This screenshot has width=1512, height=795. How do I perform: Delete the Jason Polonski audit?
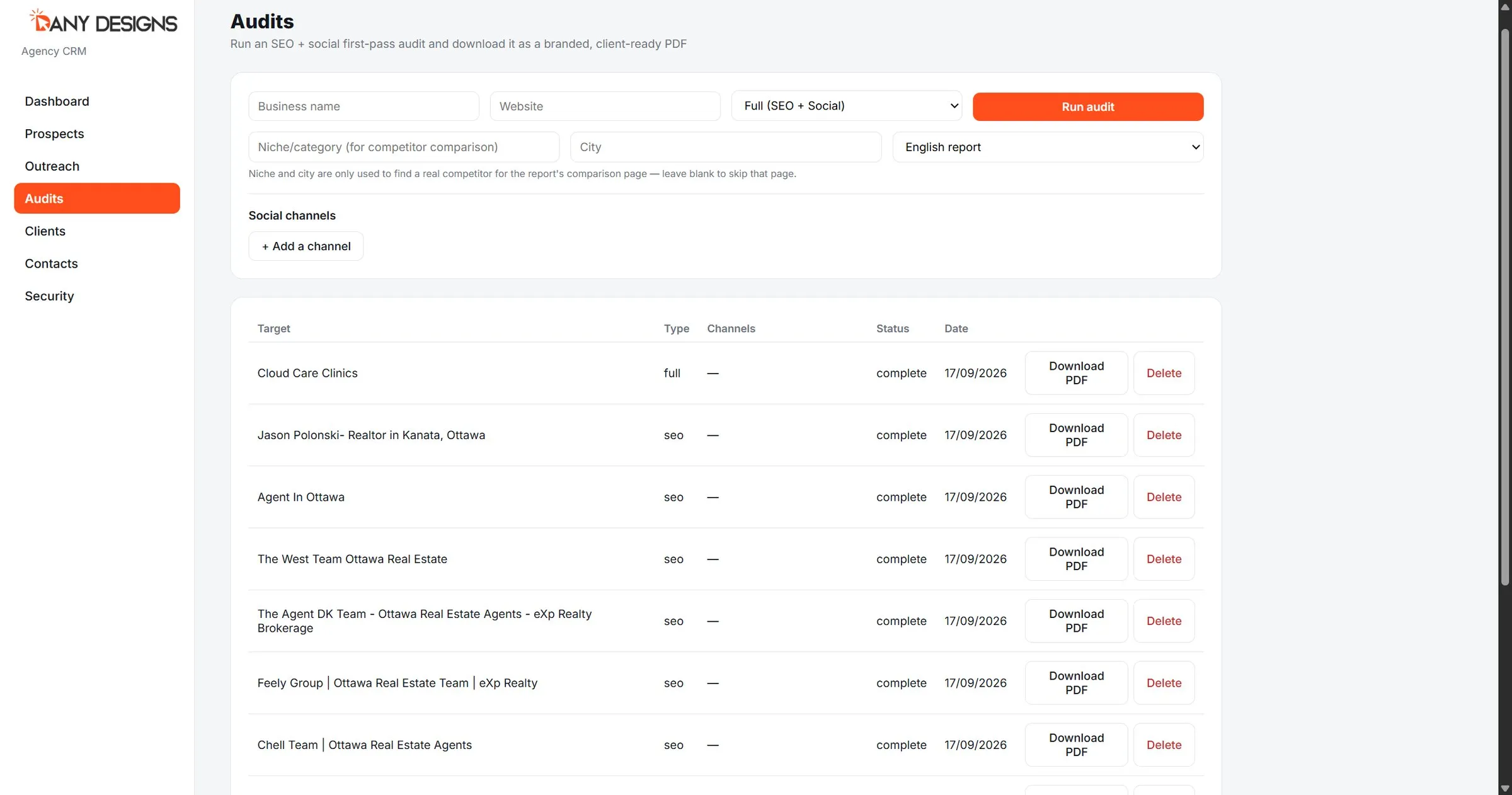tap(1164, 435)
